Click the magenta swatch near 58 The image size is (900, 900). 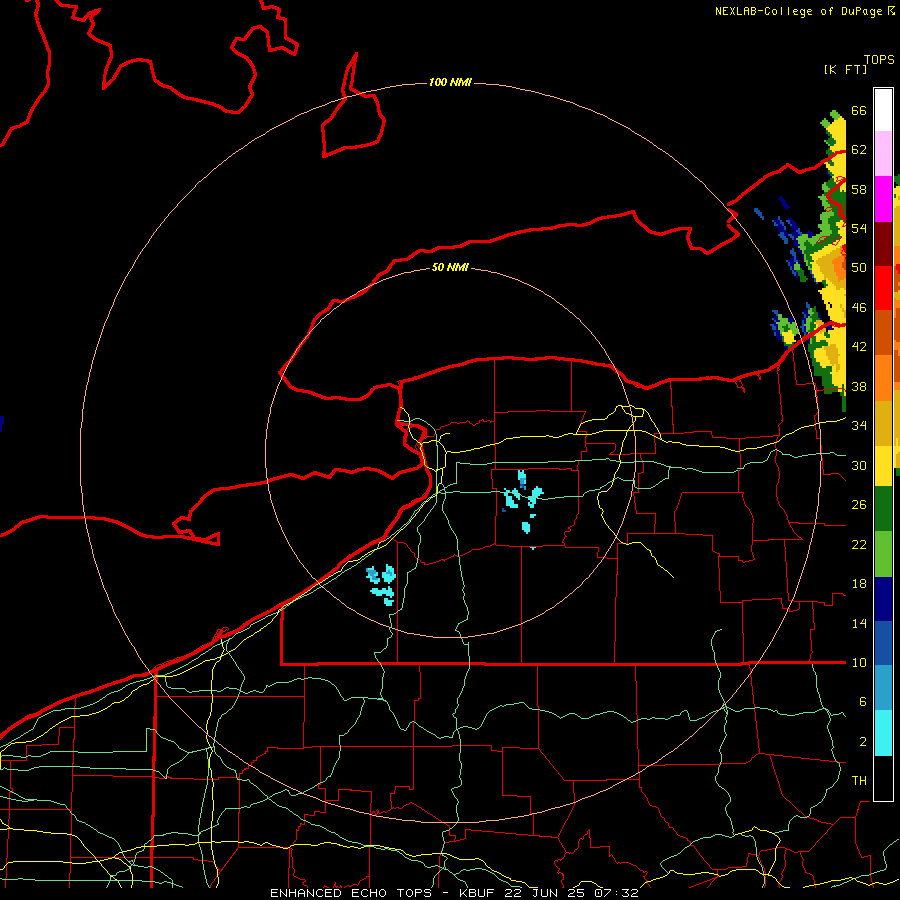[x=883, y=199]
